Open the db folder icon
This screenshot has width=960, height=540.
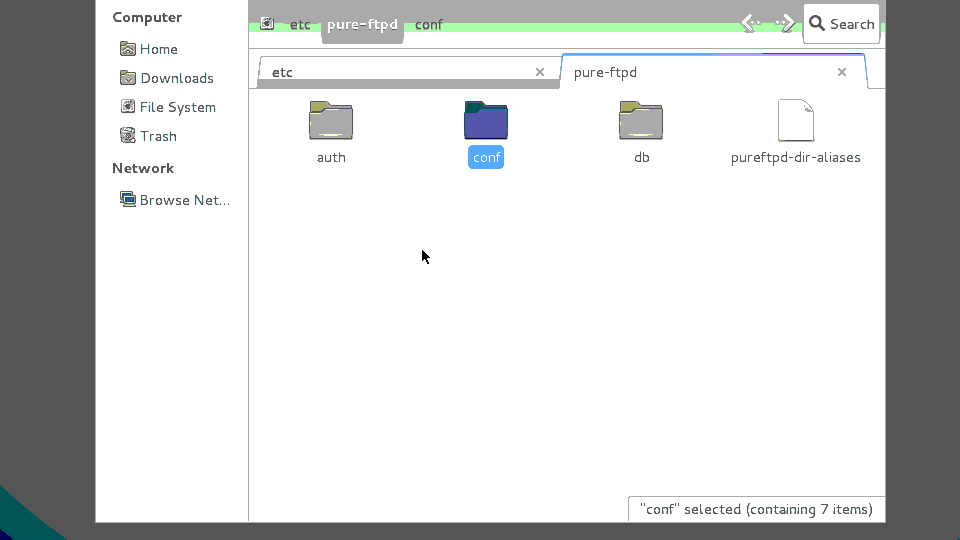(x=640, y=121)
